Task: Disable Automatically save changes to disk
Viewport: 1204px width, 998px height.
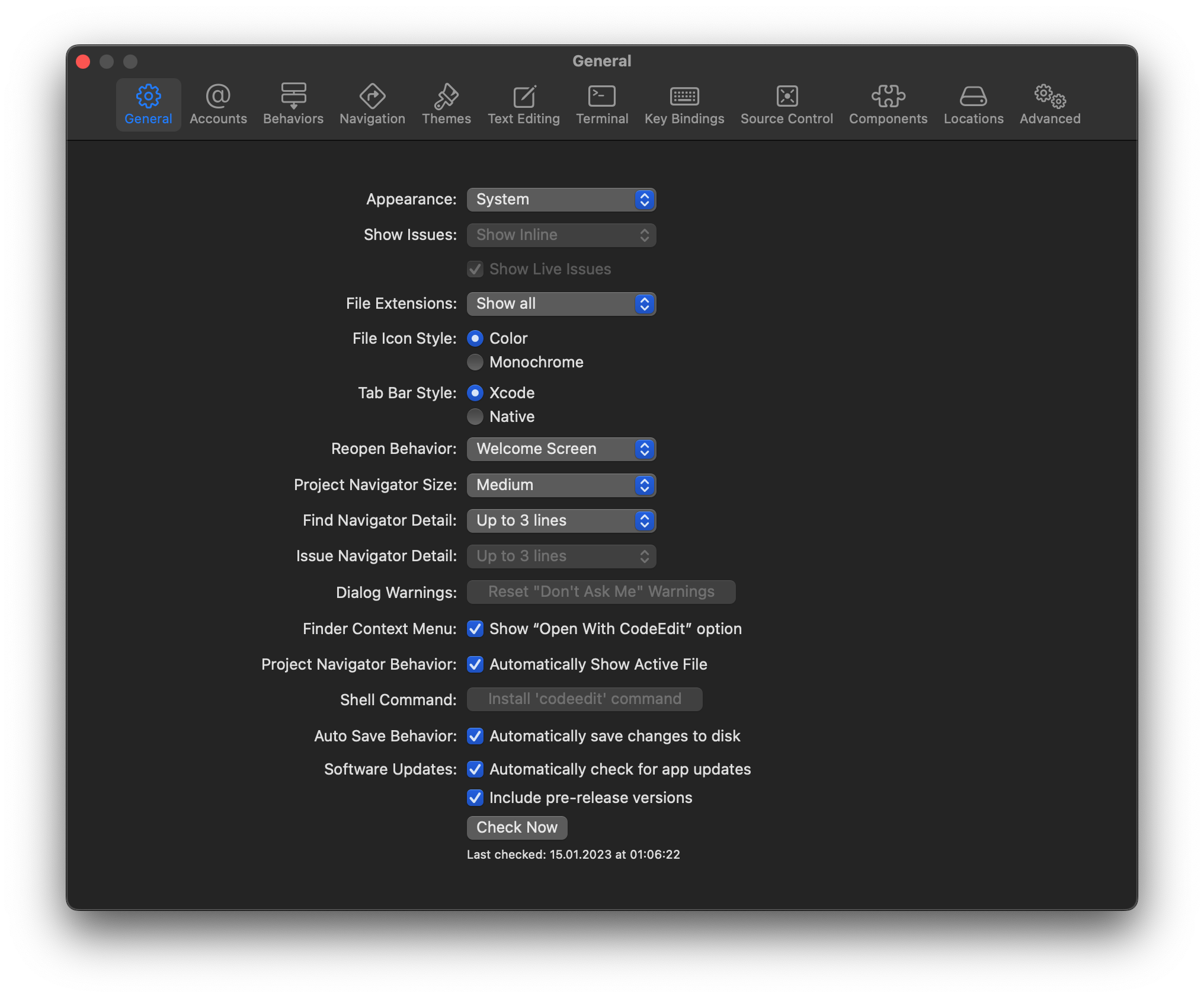Action: 475,736
